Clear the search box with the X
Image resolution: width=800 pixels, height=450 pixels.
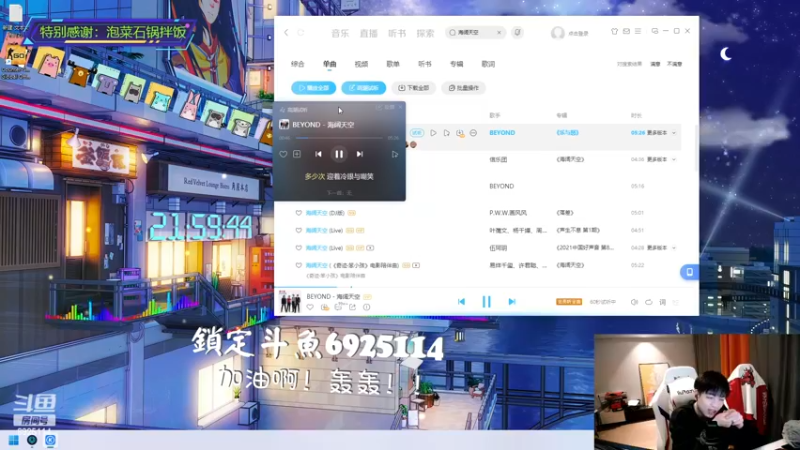(x=499, y=33)
